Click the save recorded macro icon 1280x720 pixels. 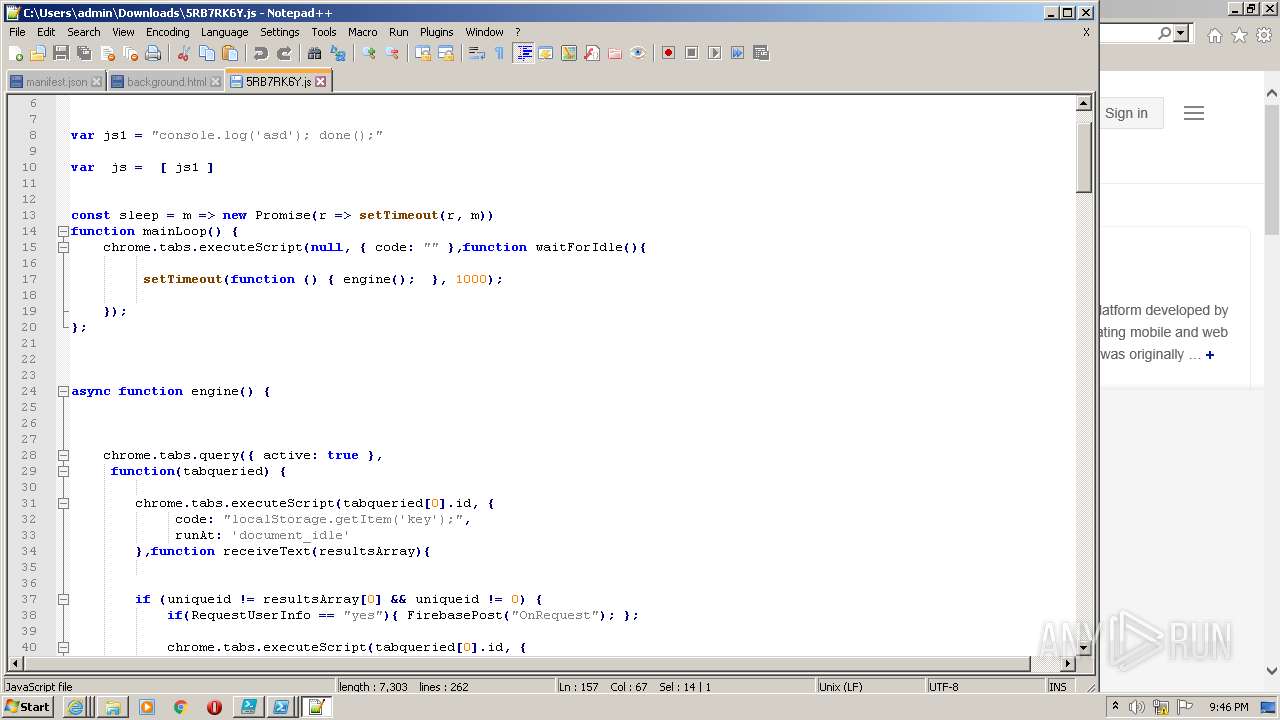(761, 53)
